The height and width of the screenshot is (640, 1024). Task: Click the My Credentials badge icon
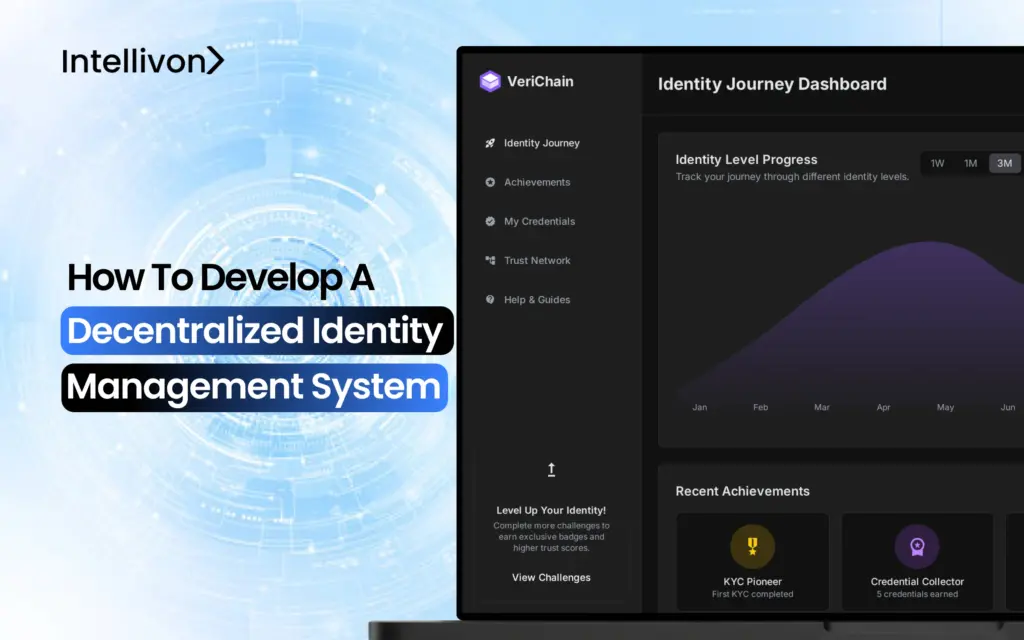click(489, 221)
